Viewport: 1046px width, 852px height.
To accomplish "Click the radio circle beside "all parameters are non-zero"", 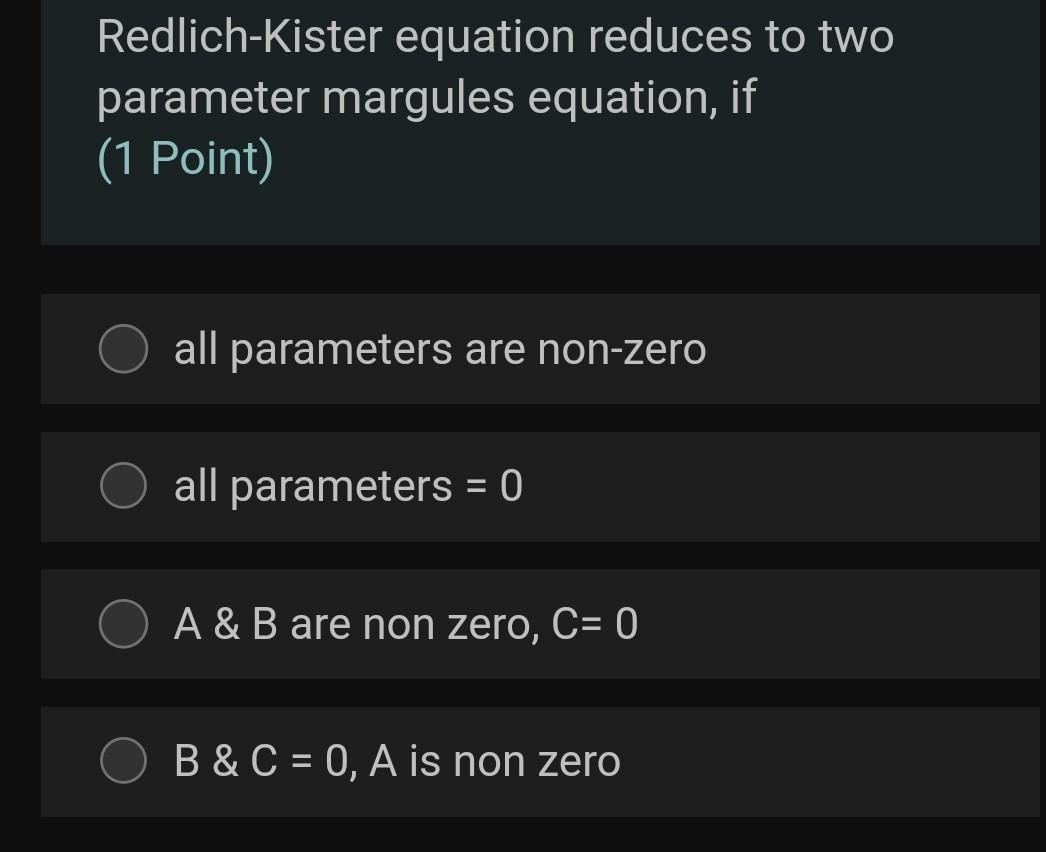I will click(x=123, y=348).
